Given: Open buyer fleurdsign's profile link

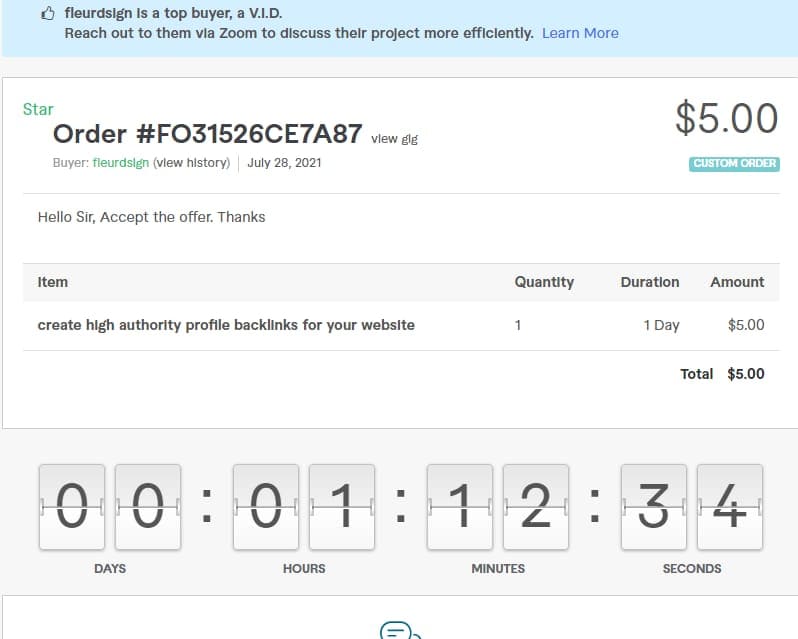Looking at the screenshot, I should (120, 163).
